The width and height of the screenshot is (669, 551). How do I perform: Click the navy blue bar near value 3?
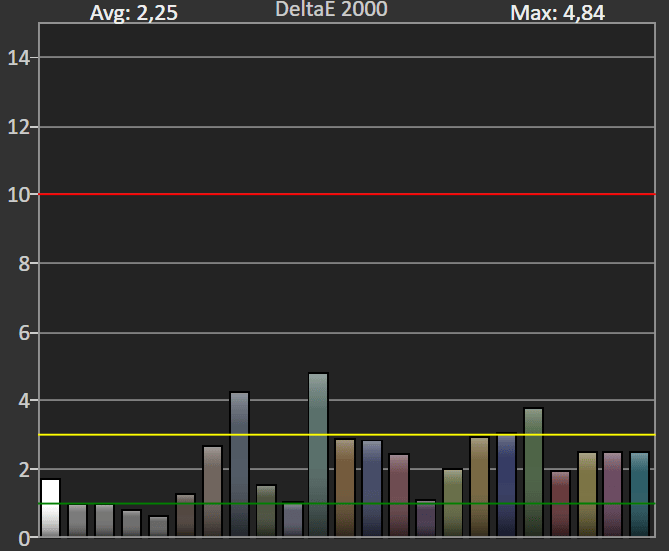(x=506, y=485)
